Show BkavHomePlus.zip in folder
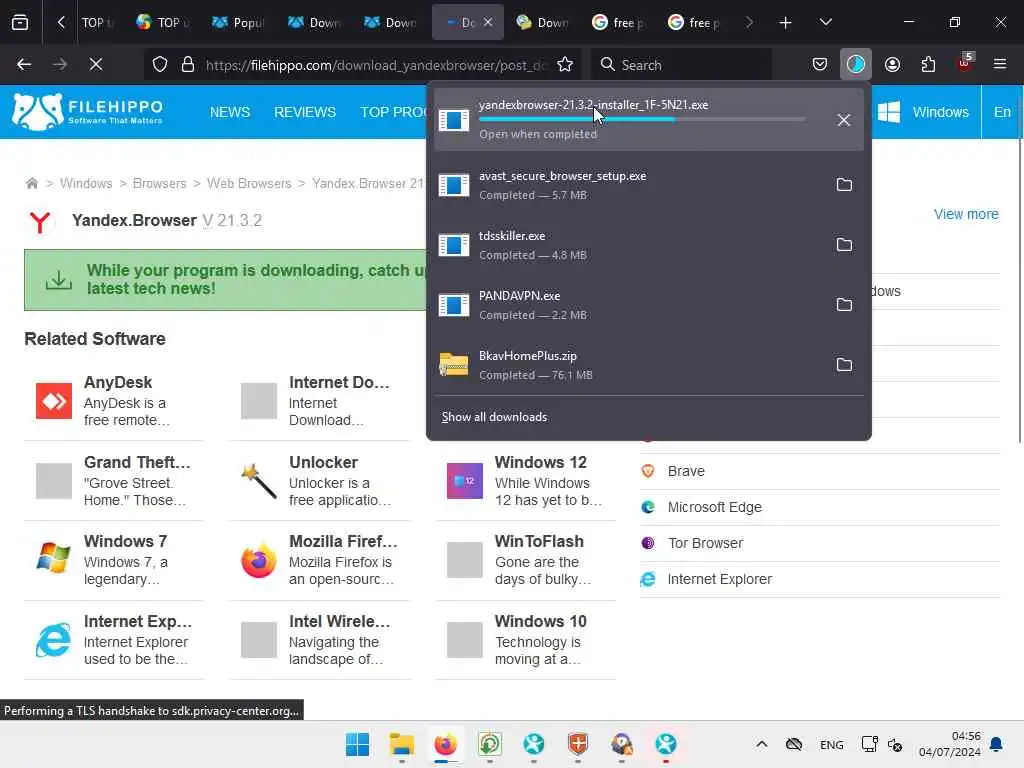 (844, 365)
